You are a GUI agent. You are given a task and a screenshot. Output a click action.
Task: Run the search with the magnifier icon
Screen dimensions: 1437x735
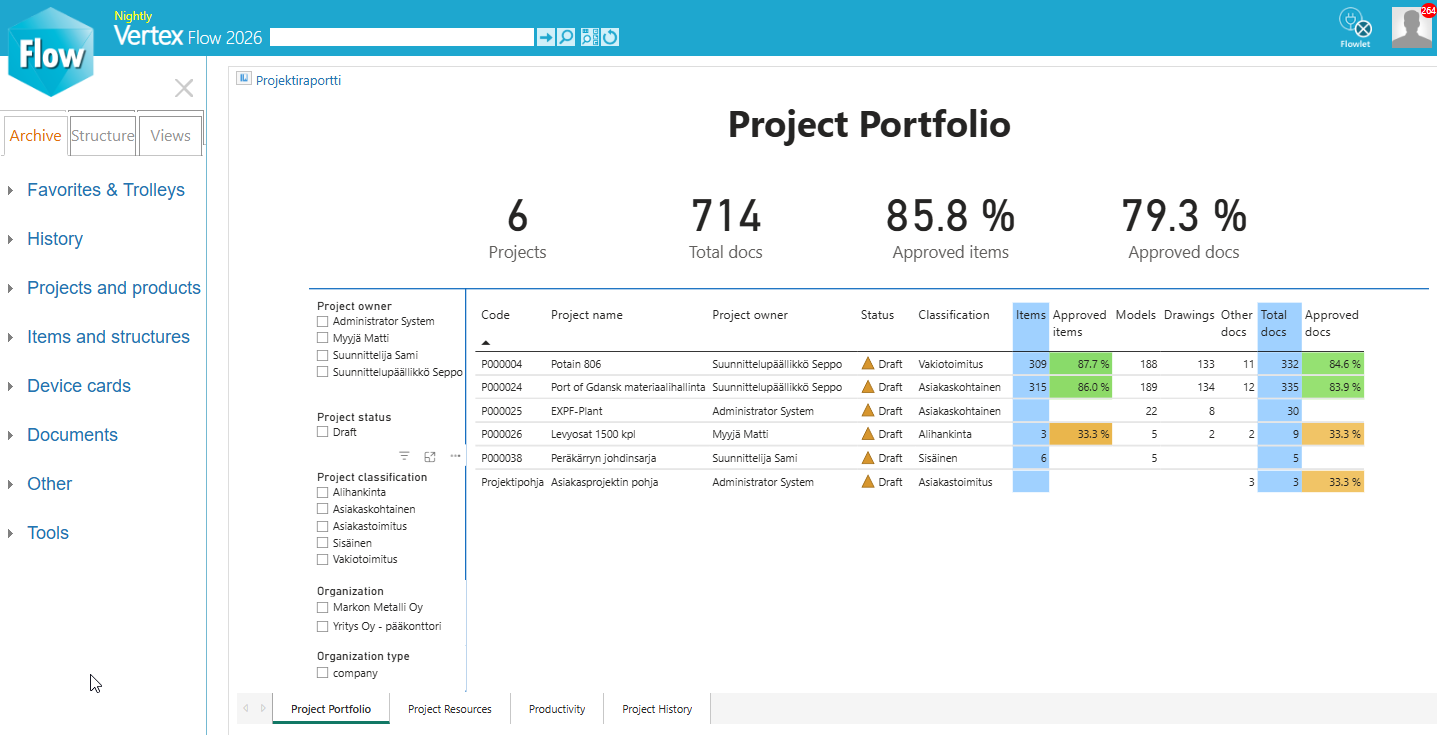pyautogui.click(x=565, y=36)
